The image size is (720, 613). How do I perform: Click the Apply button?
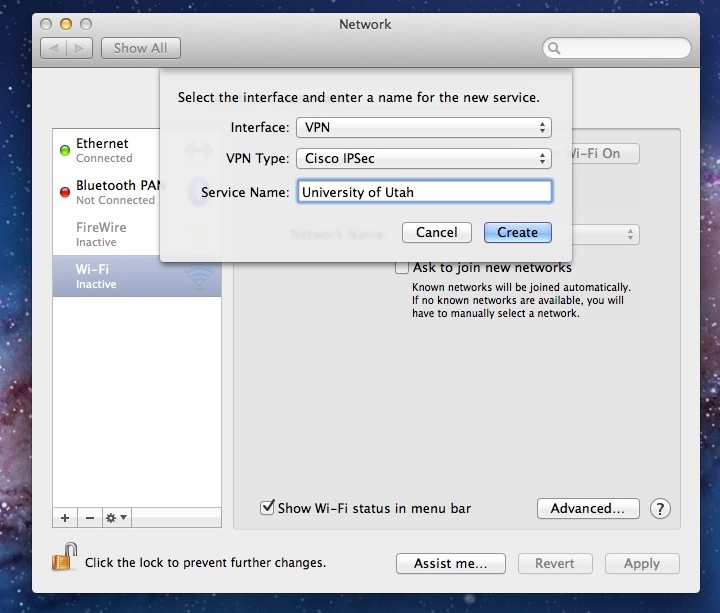point(641,563)
